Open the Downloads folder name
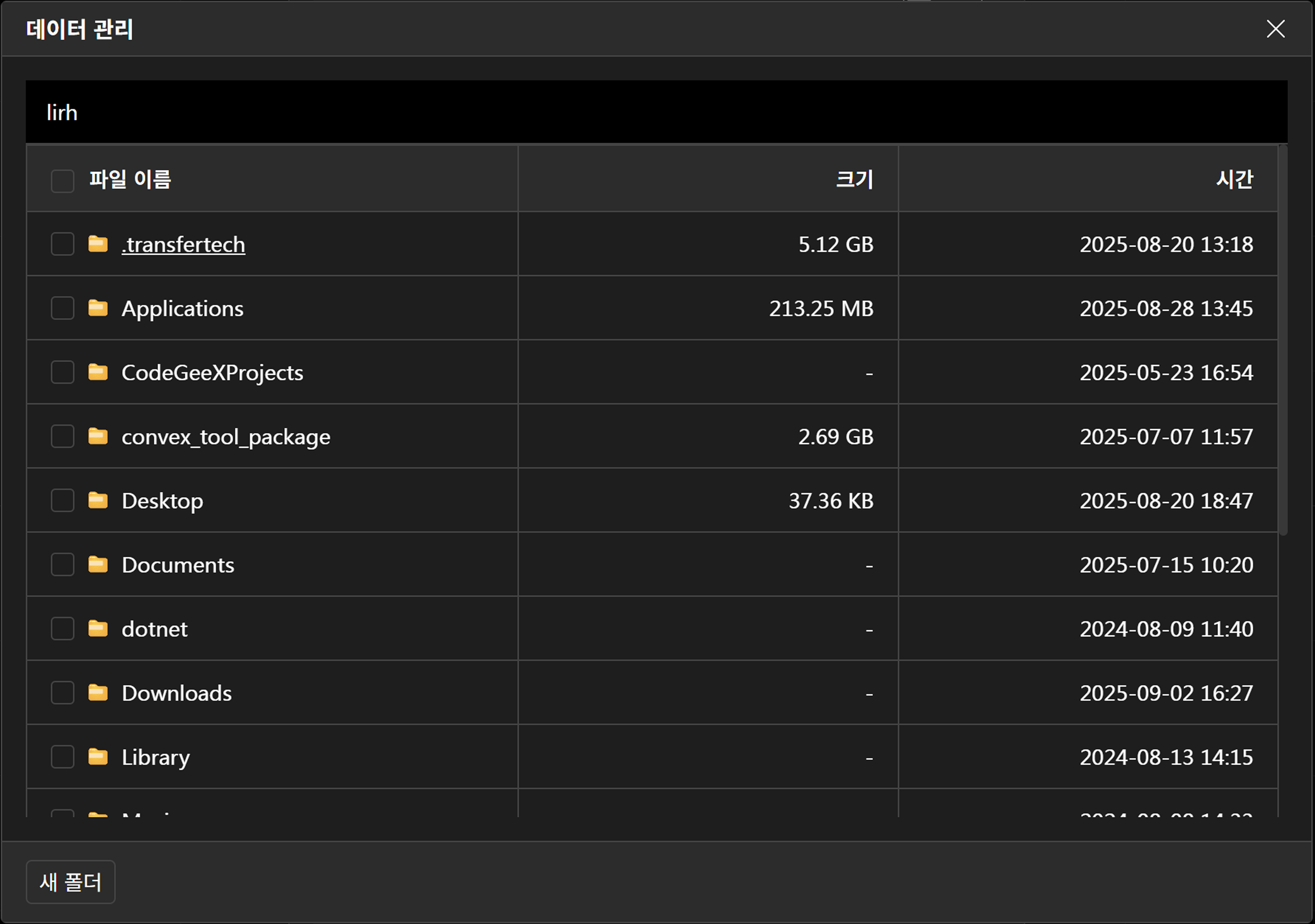The width and height of the screenshot is (1315, 924). 177,693
